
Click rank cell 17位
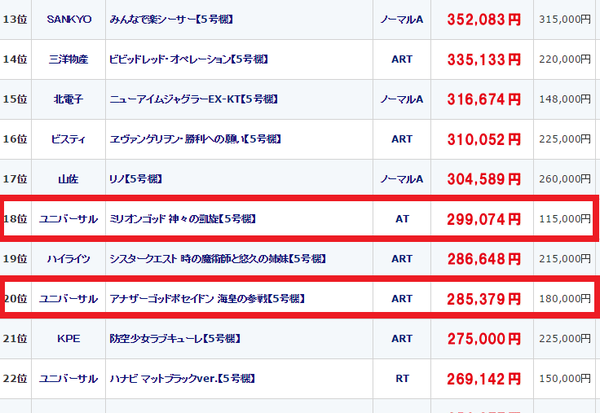click(x=15, y=179)
